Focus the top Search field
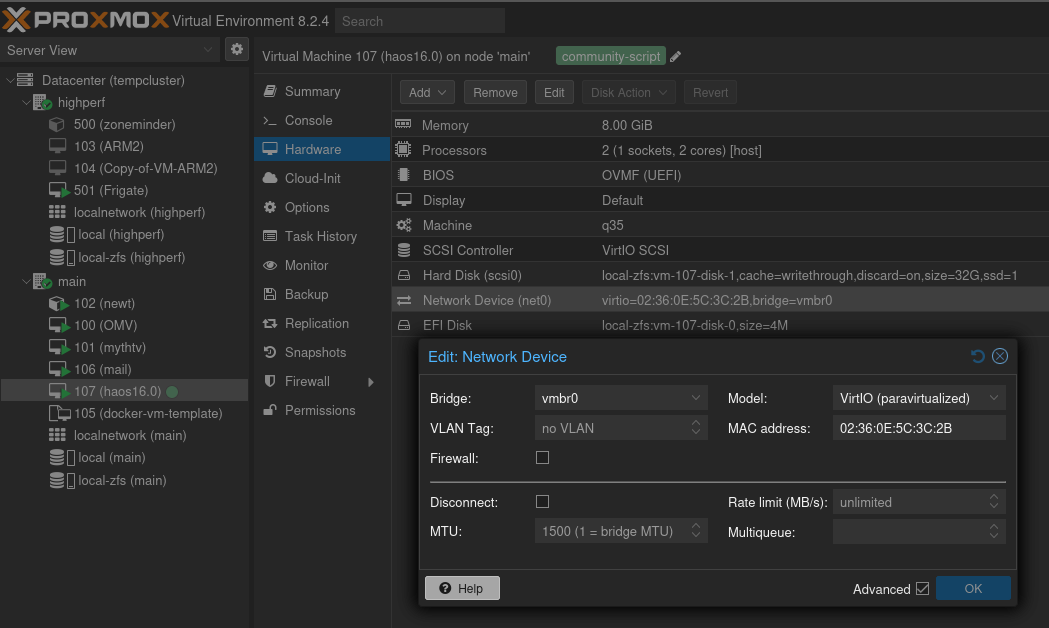The height and width of the screenshot is (628, 1049). pos(420,21)
